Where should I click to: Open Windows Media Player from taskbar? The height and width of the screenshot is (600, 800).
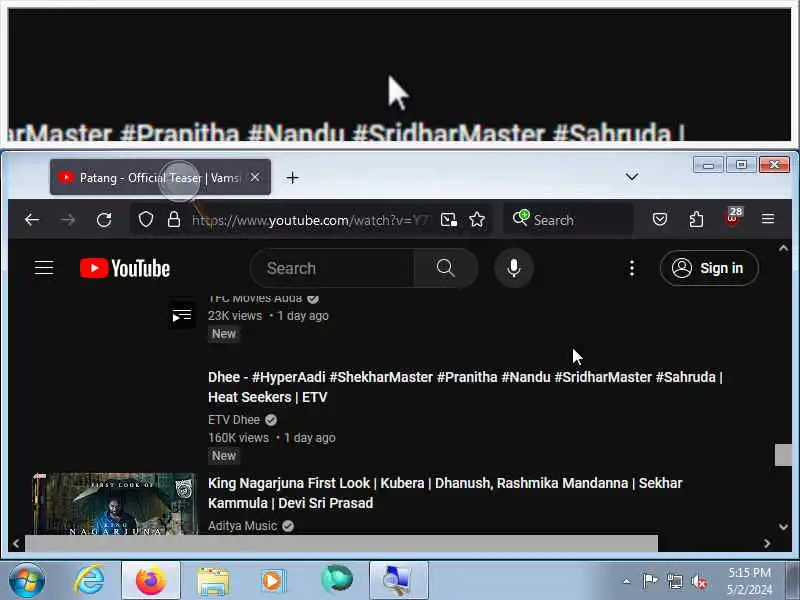[274, 581]
